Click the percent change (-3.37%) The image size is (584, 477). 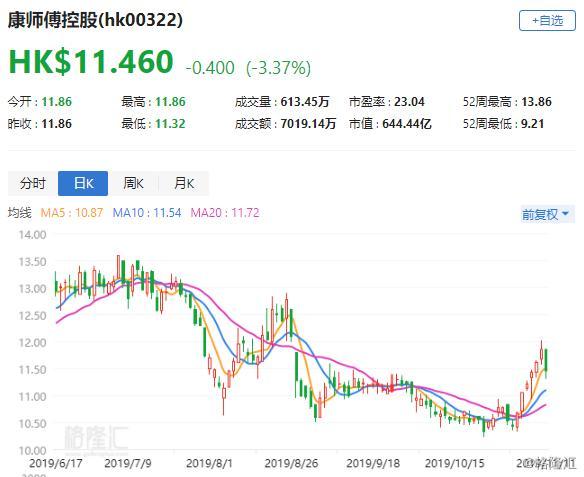[279, 68]
